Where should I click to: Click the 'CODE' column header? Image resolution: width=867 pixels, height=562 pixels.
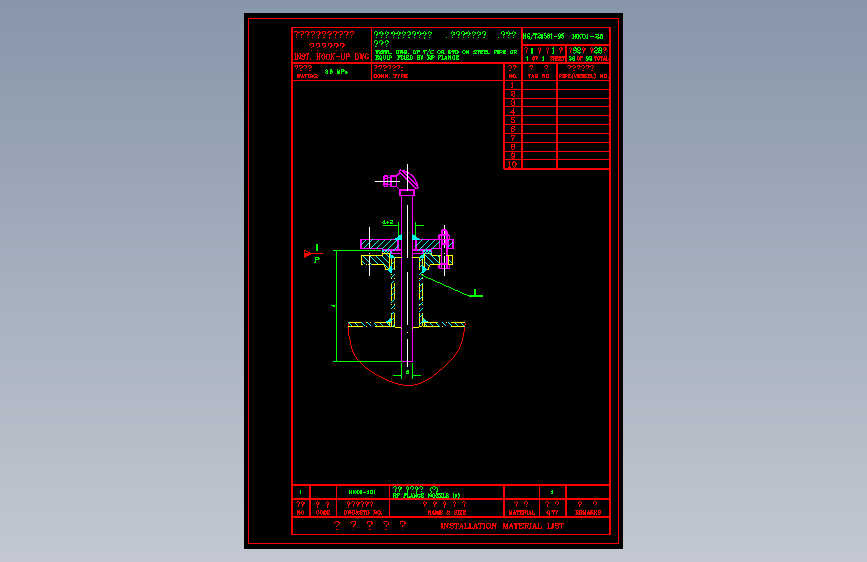(323, 513)
